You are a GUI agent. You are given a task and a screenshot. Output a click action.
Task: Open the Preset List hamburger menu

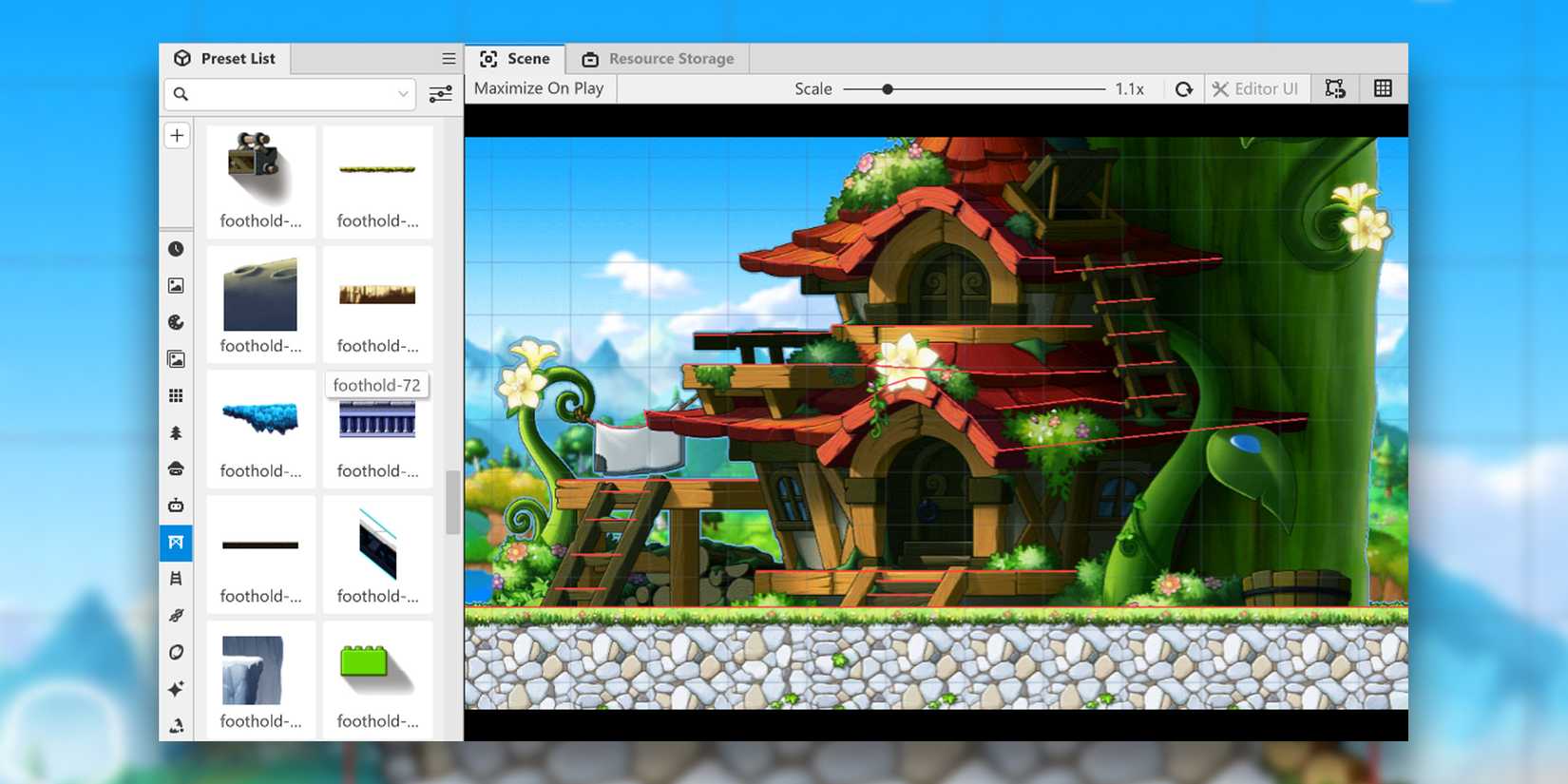coord(449,59)
